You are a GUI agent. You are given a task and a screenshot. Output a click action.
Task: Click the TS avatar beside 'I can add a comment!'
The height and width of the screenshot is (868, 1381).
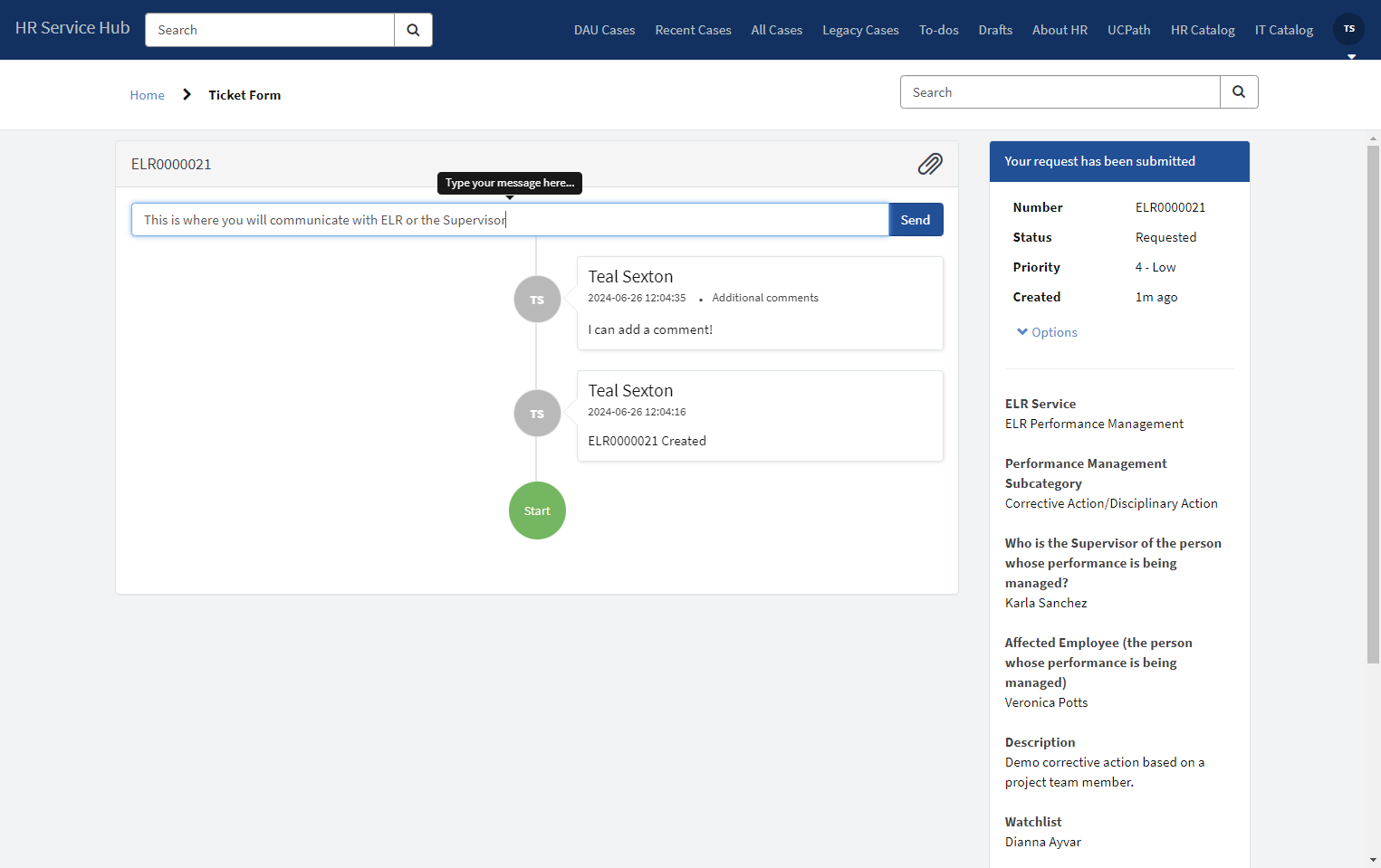point(537,300)
